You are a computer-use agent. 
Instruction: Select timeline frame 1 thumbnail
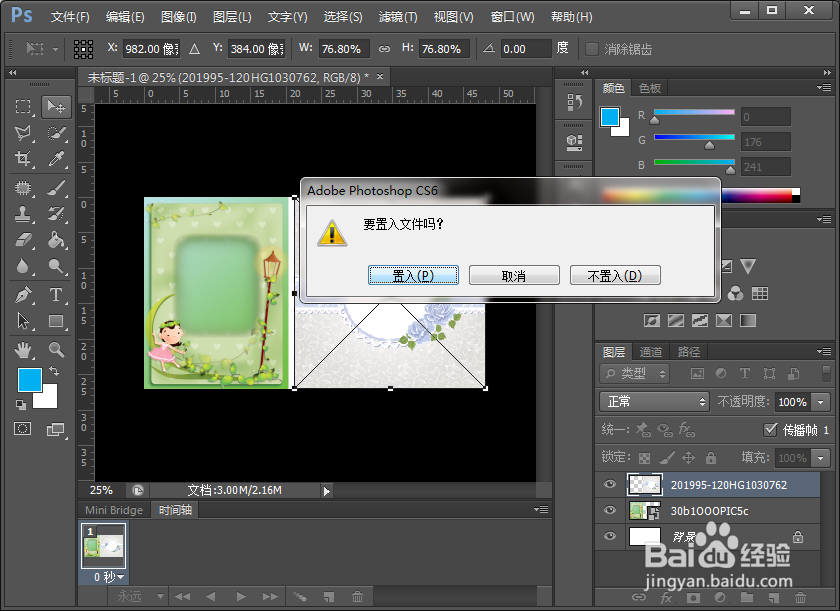point(103,546)
